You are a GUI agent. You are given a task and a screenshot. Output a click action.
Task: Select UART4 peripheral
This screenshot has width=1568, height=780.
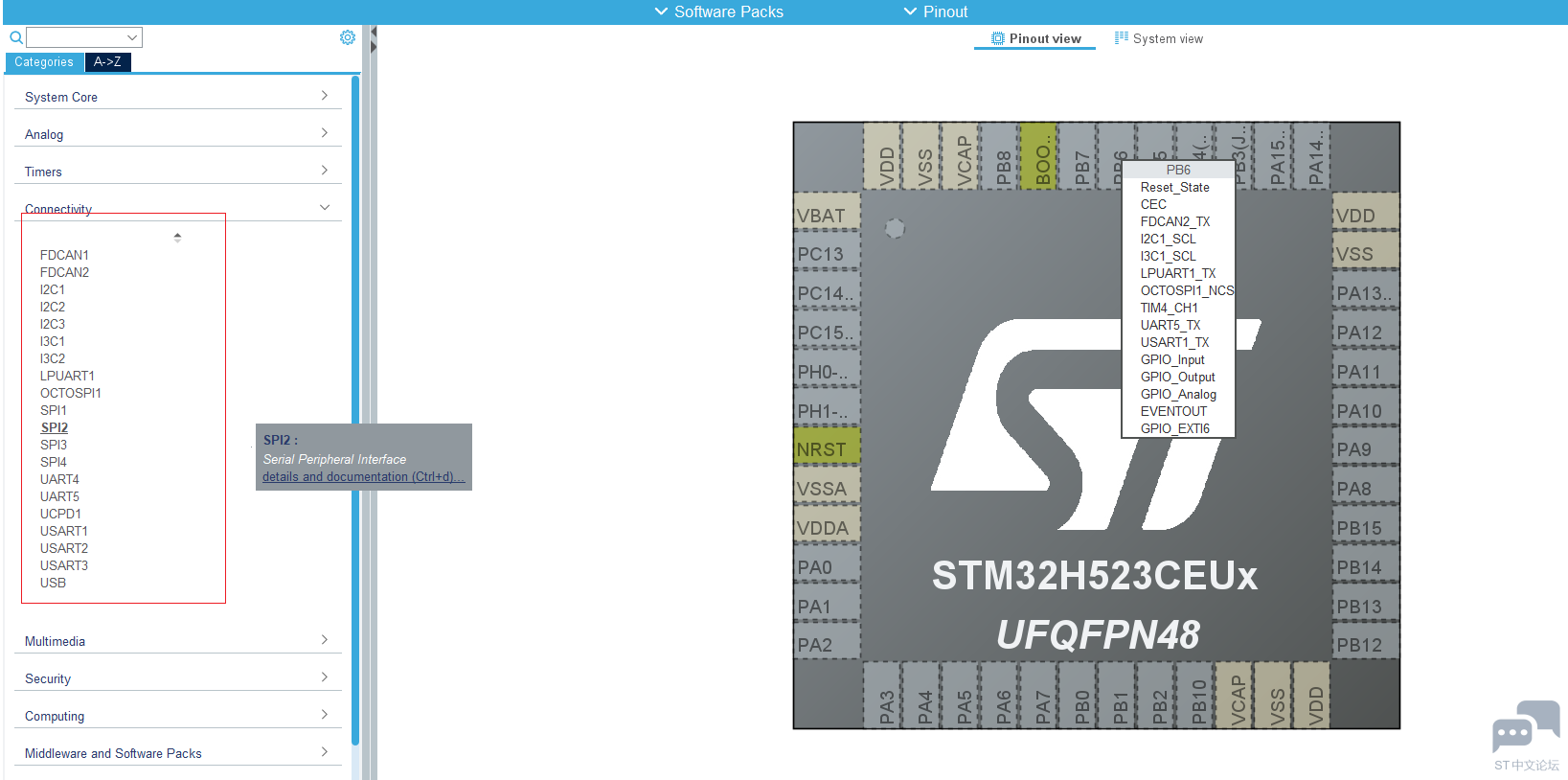[59, 479]
